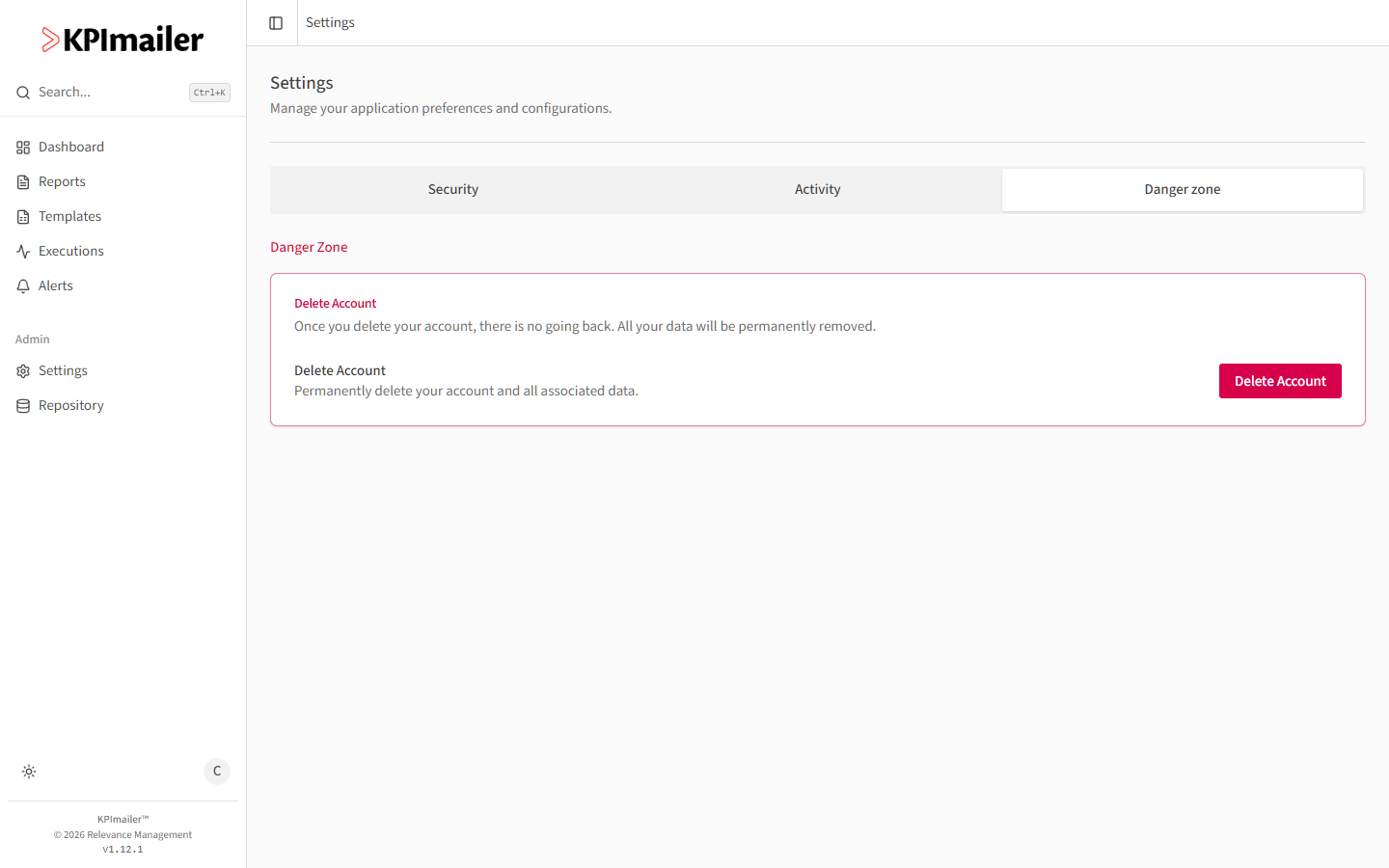Click Settings breadcrumb in header
The width and height of the screenshot is (1389, 868).
330,22
